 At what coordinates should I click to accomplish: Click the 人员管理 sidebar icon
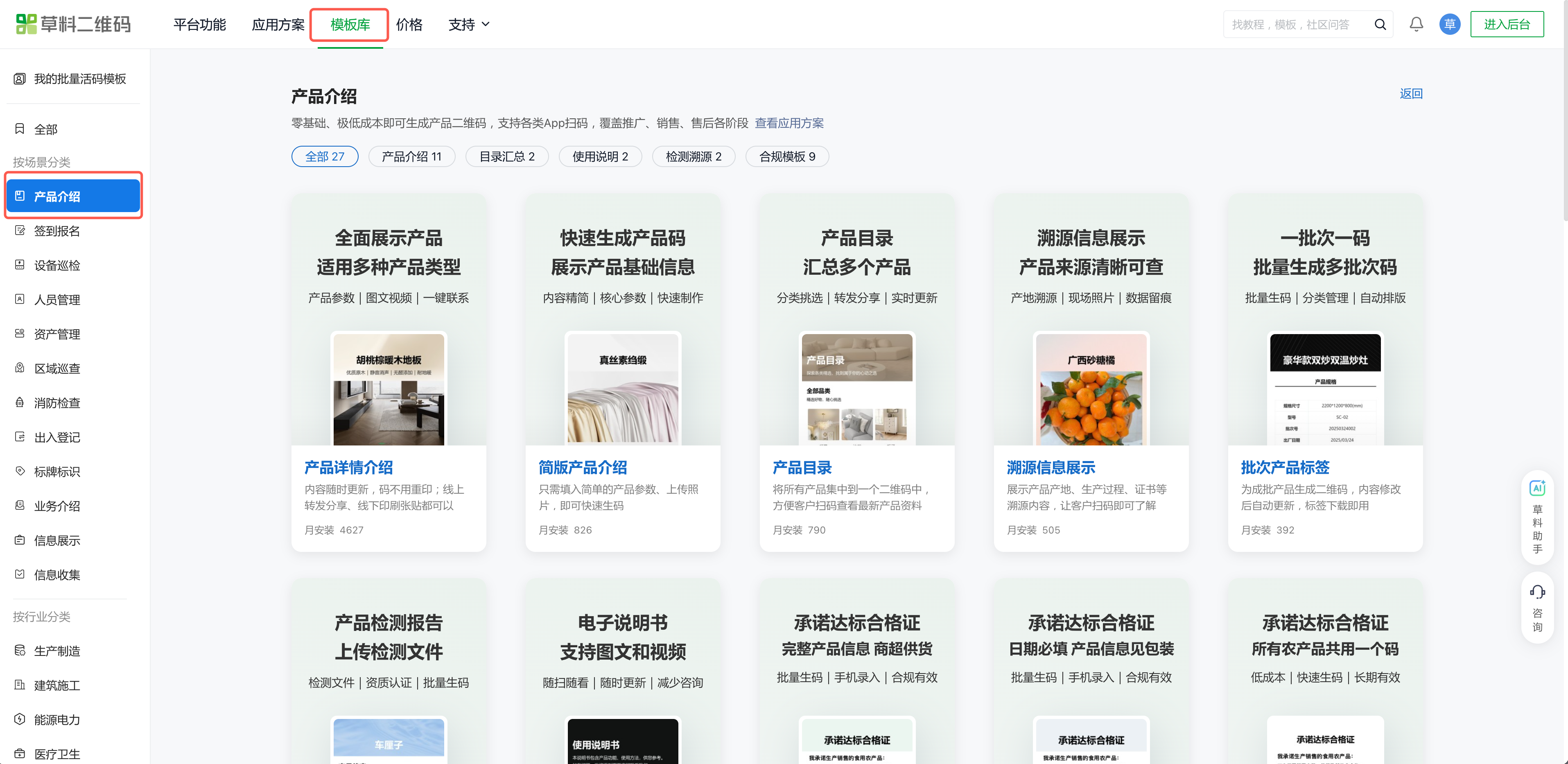pos(20,300)
